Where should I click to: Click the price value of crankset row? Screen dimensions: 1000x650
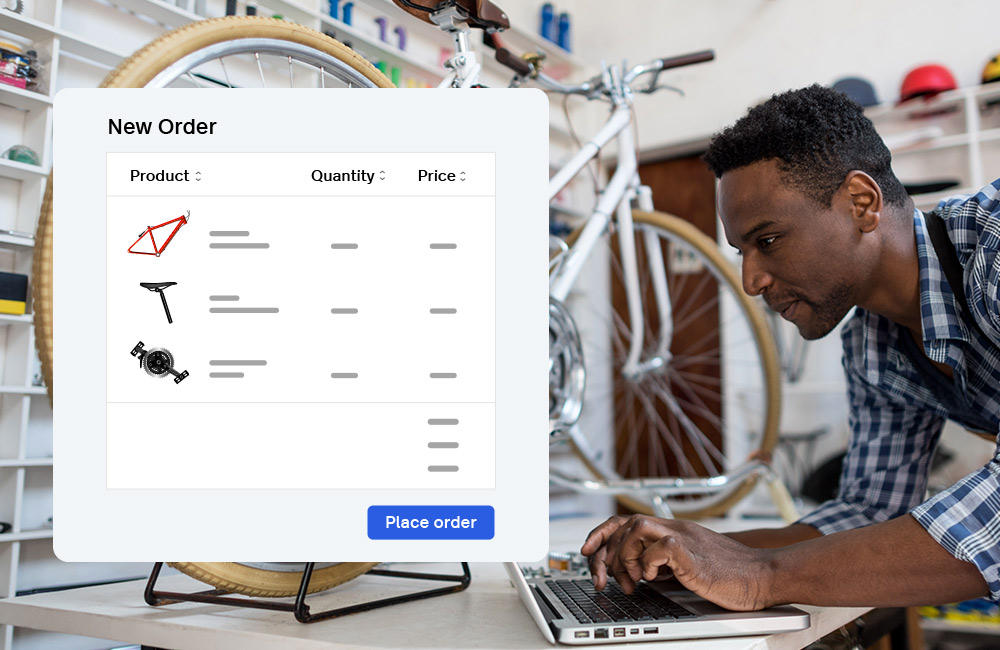pyautogui.click(x=443, y=376)
